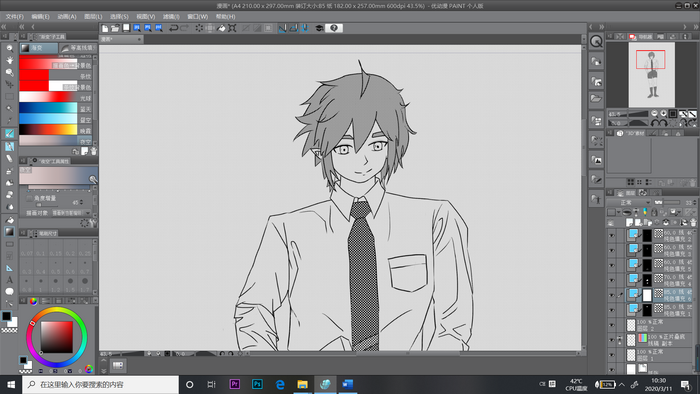Click the Redo arrow in command bar
700x394 pixels.
pos(184,28)
